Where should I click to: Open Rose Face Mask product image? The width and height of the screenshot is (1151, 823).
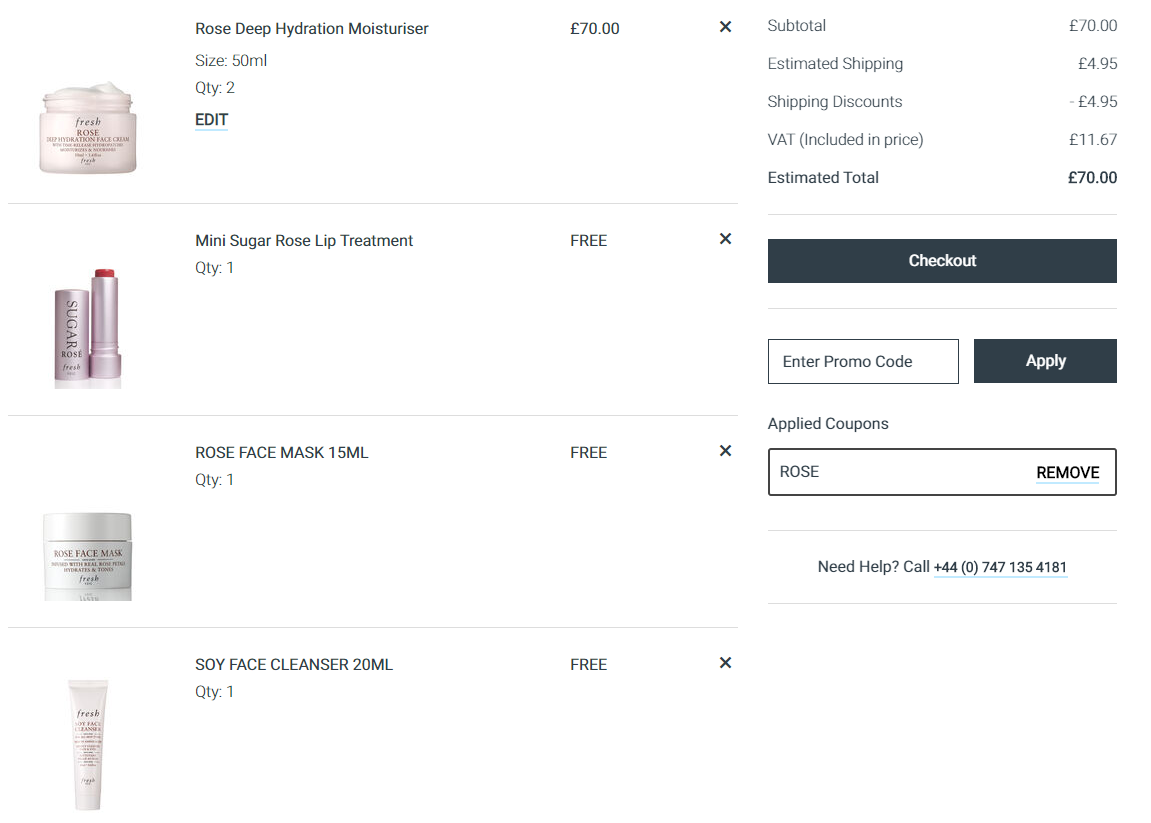tap(88, 556)
